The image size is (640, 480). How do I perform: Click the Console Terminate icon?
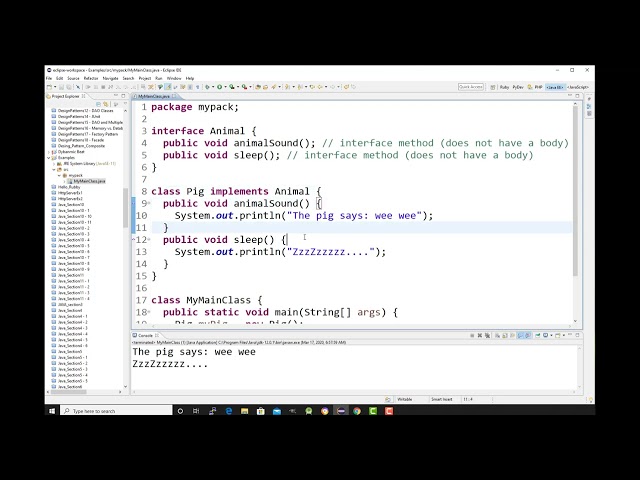472,336
